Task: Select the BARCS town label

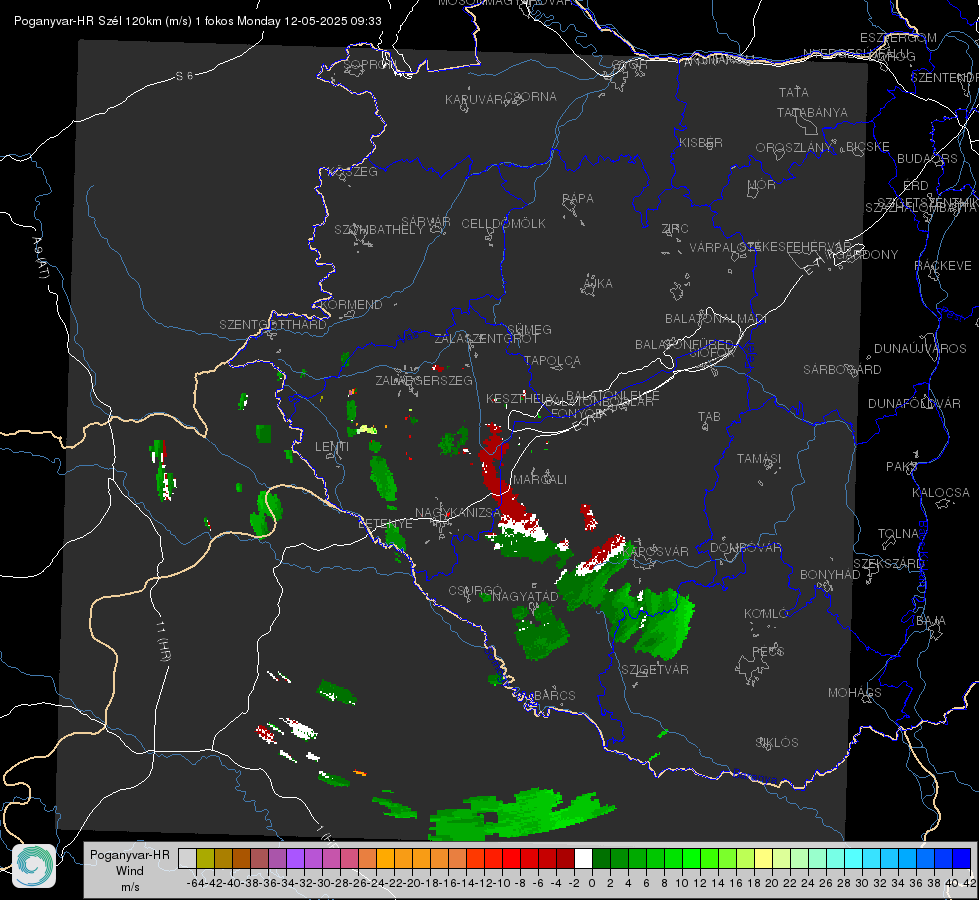Action: (555, 695)
